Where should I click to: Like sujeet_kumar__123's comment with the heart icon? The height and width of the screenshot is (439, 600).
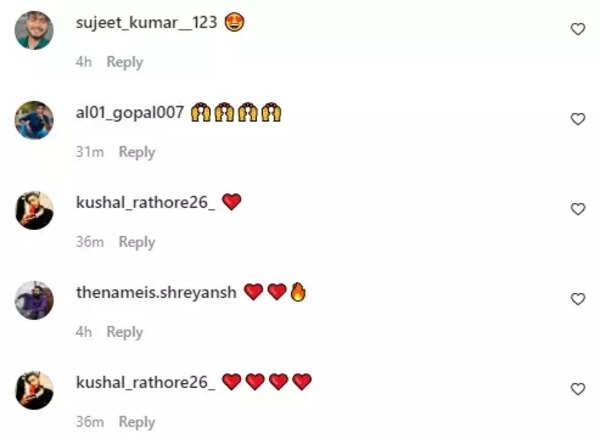pos(578,29)
